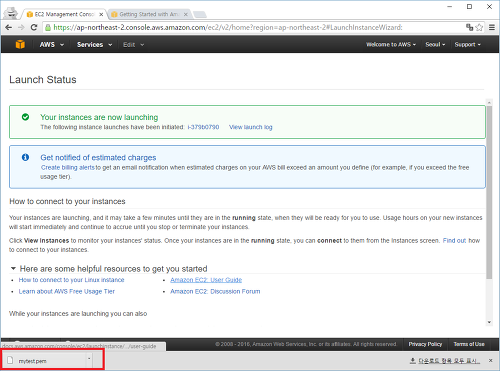The width and height of the screenshot is (500, 371).
Task: Click the Chrome profile avatar icon
Action: point(11,13)
